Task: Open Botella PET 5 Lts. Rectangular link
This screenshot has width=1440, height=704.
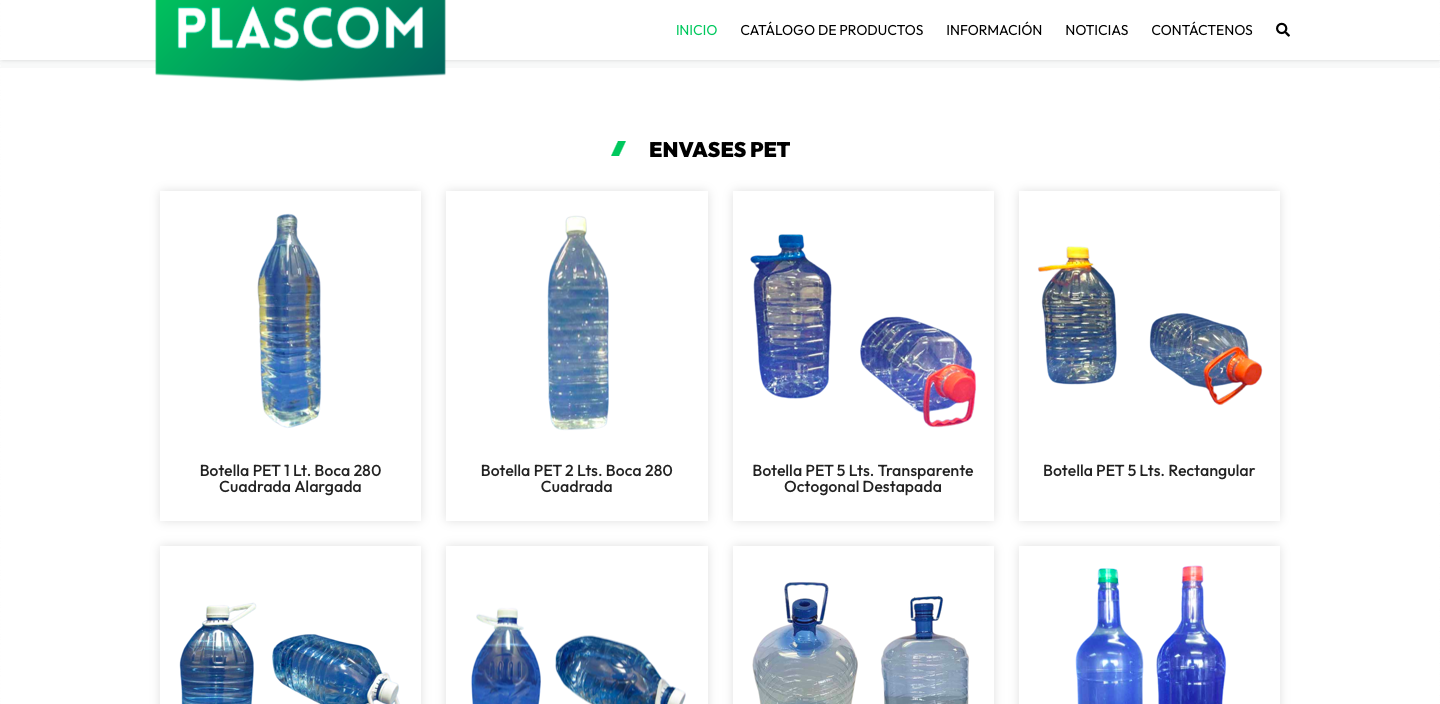Action: tap(1149, 470)
